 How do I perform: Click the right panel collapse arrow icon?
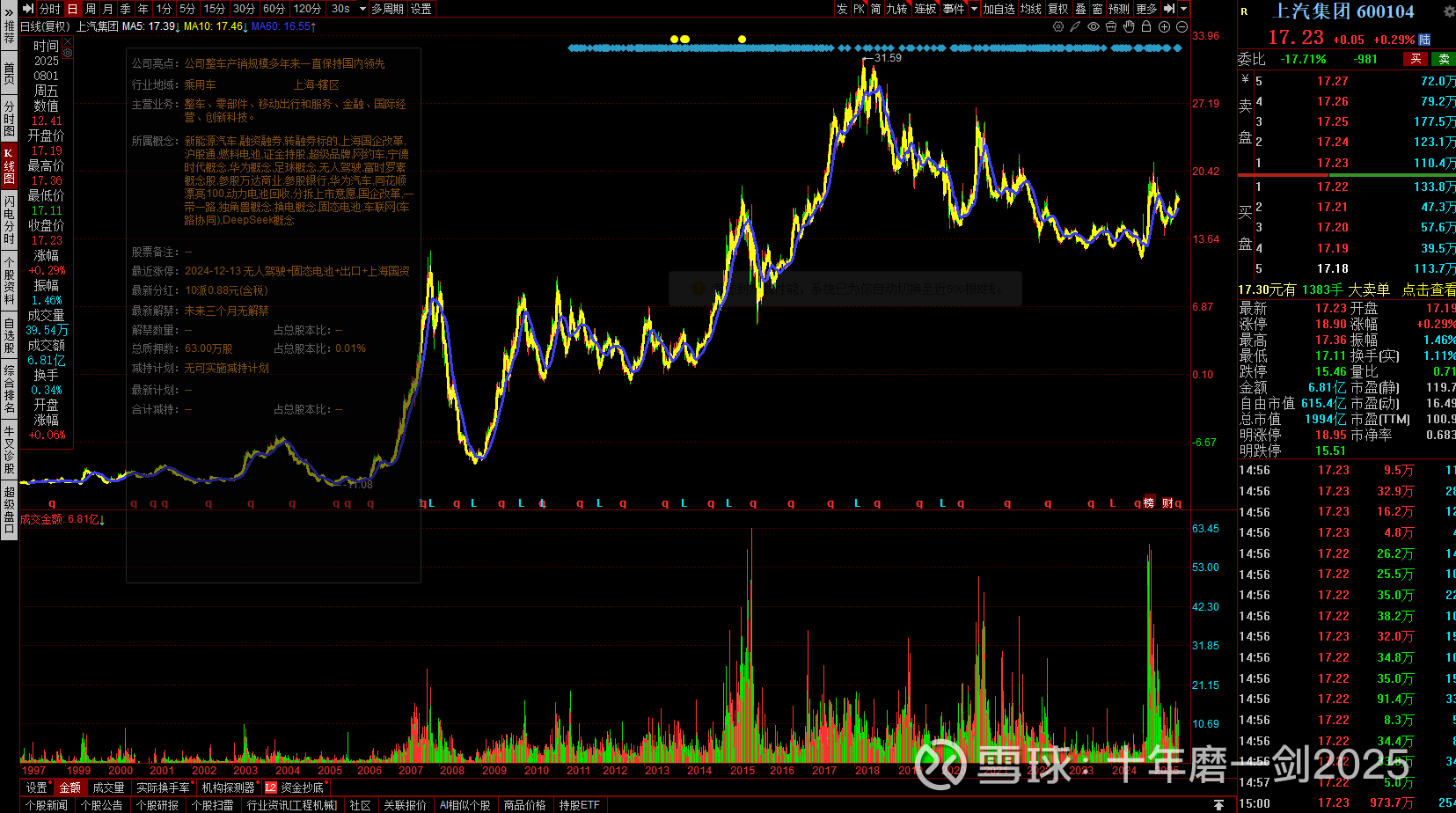pyautogui.click(x=1169, y=9)
